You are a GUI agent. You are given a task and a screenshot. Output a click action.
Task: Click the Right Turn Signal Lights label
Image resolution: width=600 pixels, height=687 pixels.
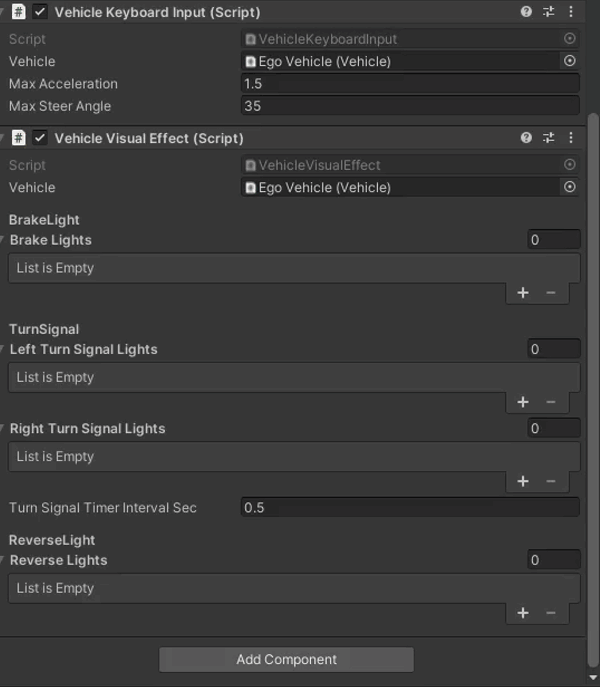87,428
